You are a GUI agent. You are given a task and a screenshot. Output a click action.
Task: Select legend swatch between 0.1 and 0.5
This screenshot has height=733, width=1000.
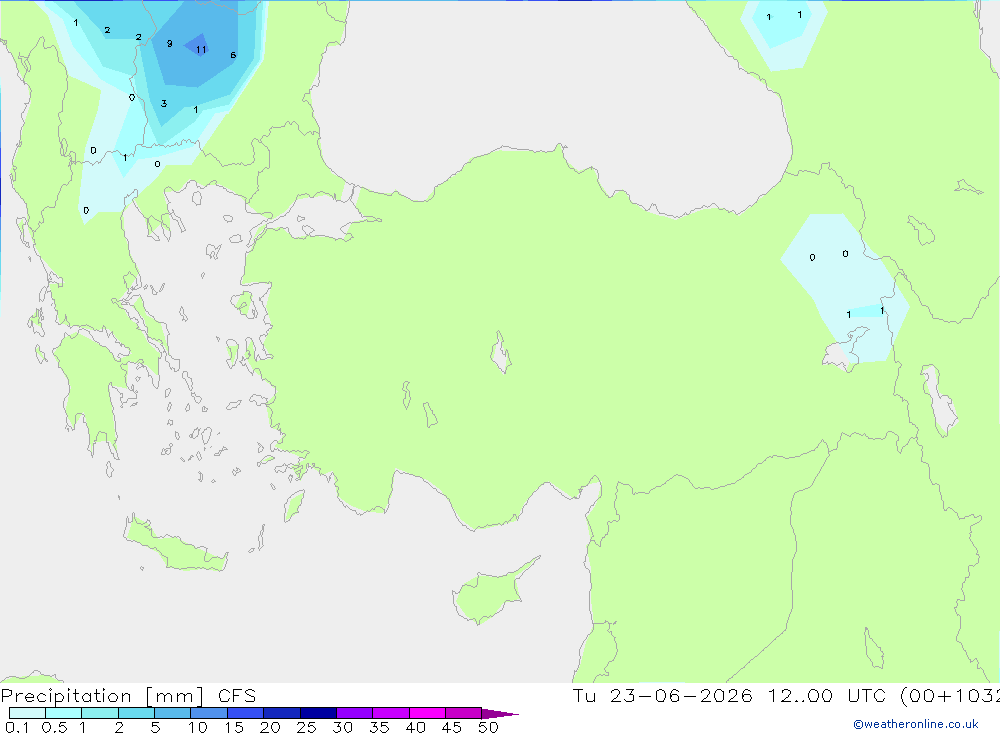coord(27,713)
